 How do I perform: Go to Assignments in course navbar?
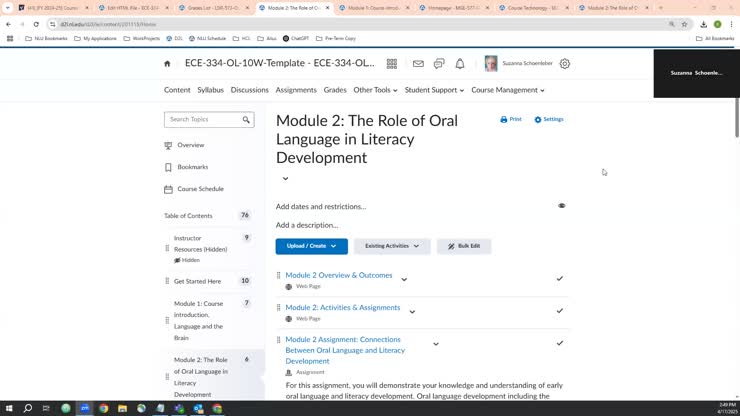pos(296,90)
